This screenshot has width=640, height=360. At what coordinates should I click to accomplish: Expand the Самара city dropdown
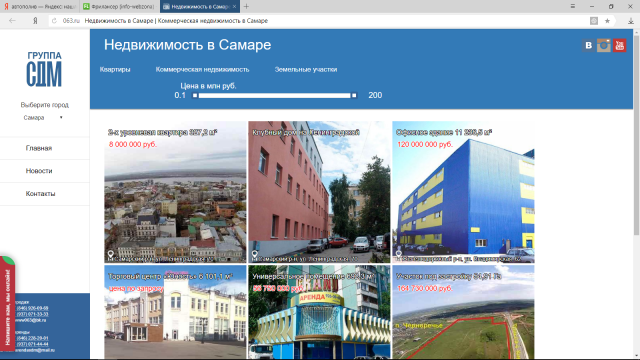(43, 118)
